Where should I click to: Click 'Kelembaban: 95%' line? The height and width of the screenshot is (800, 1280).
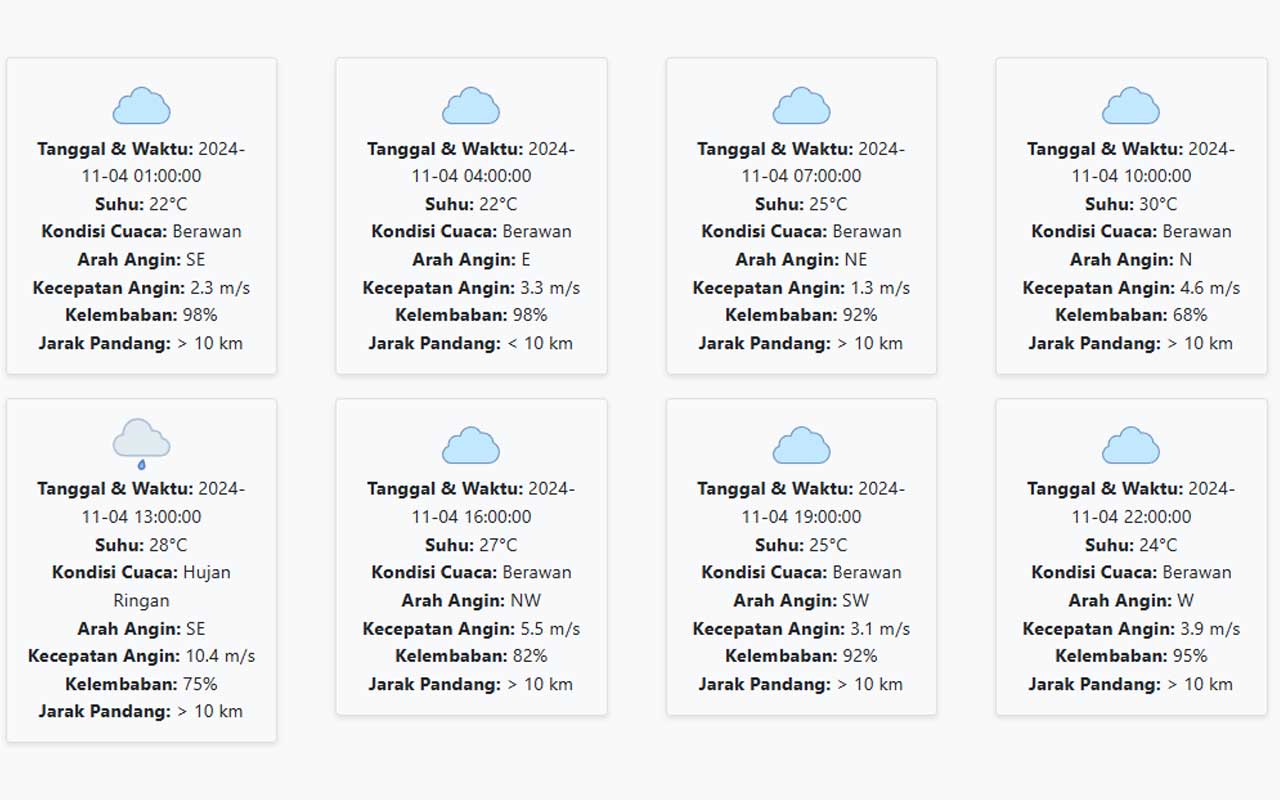[1131, 657]
